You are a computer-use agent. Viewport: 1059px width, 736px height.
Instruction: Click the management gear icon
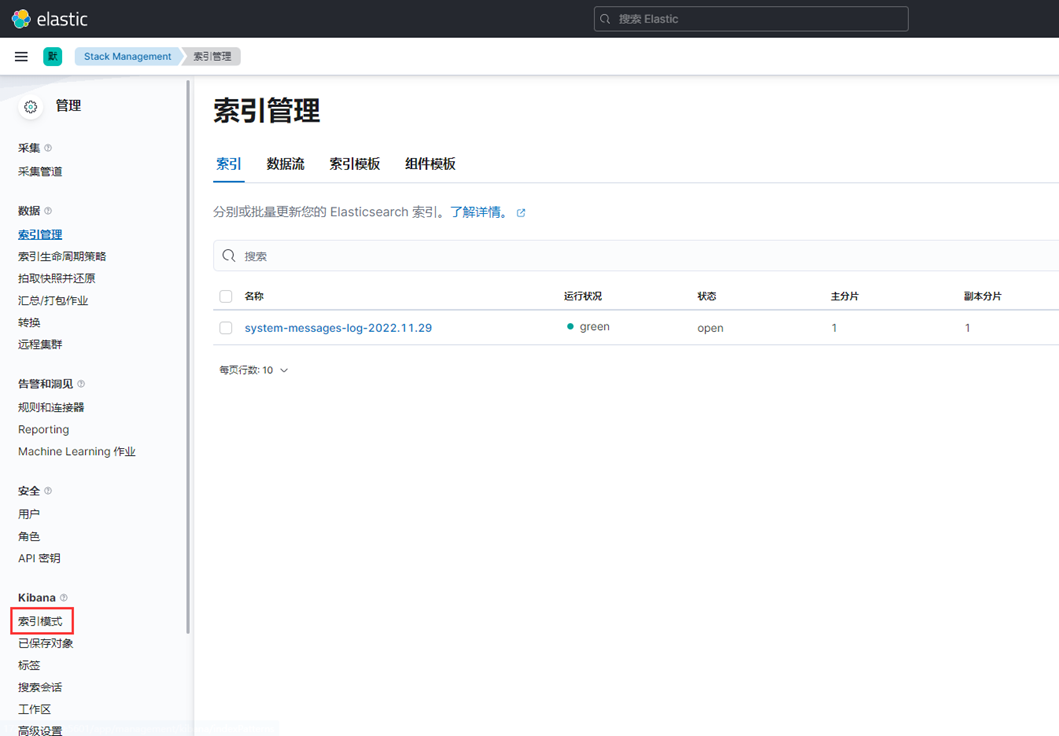click(x=30, y=107)
